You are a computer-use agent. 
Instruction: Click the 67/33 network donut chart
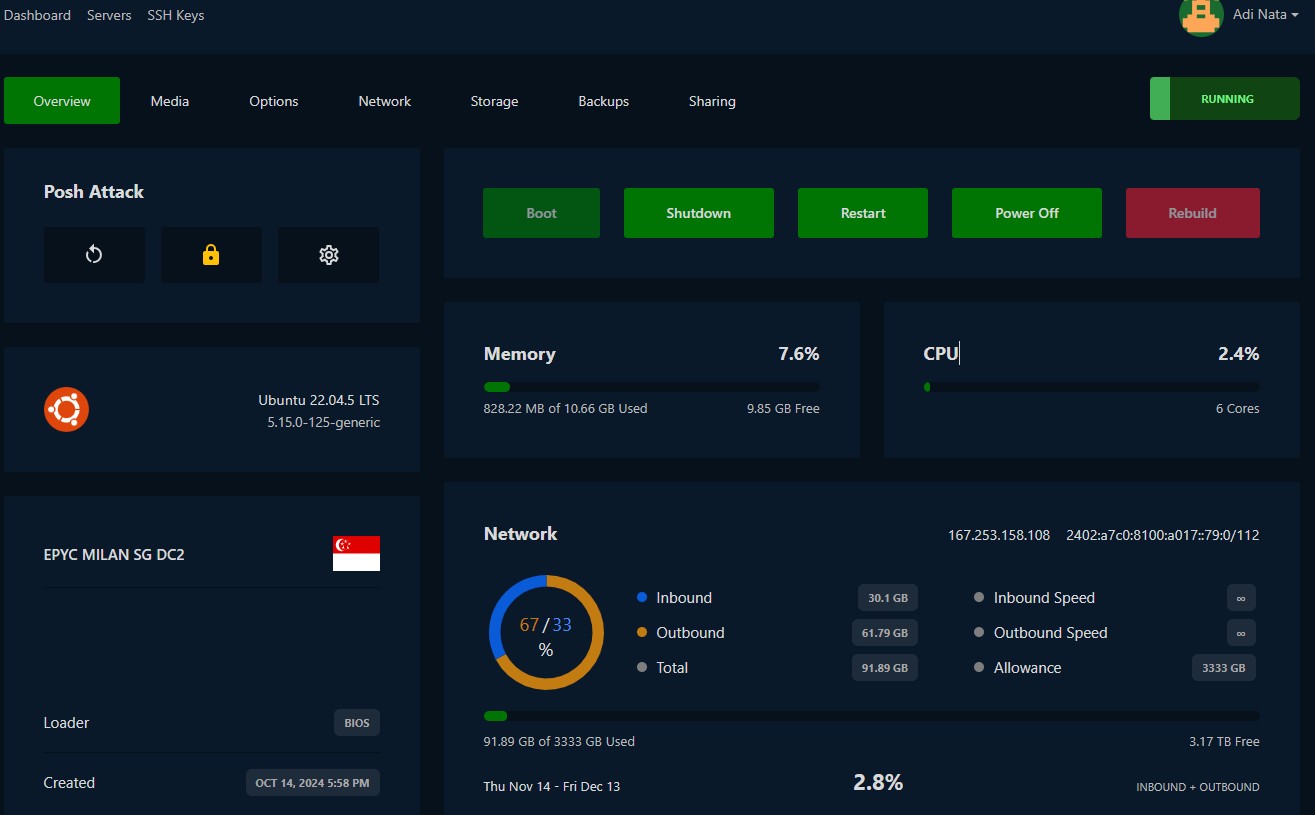[x=546, y=632]
